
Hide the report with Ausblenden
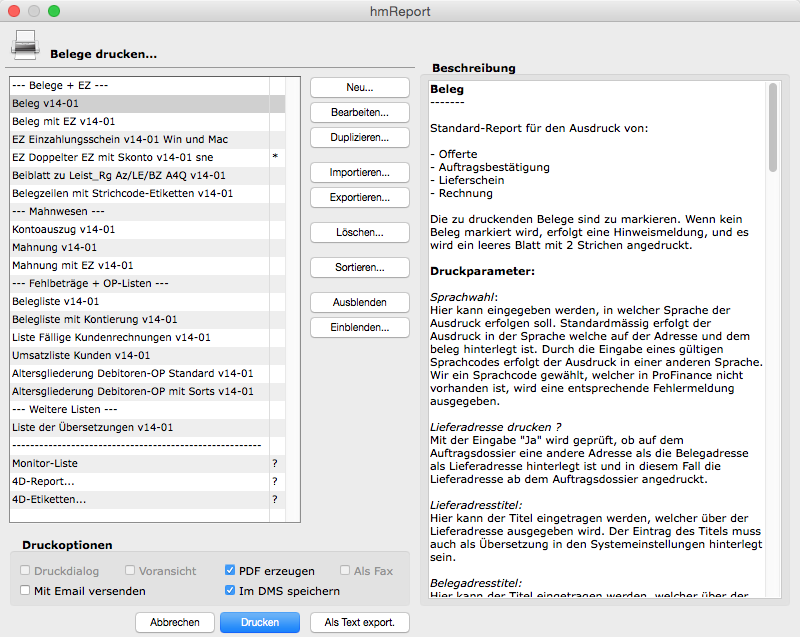click(x=359, y=302)
